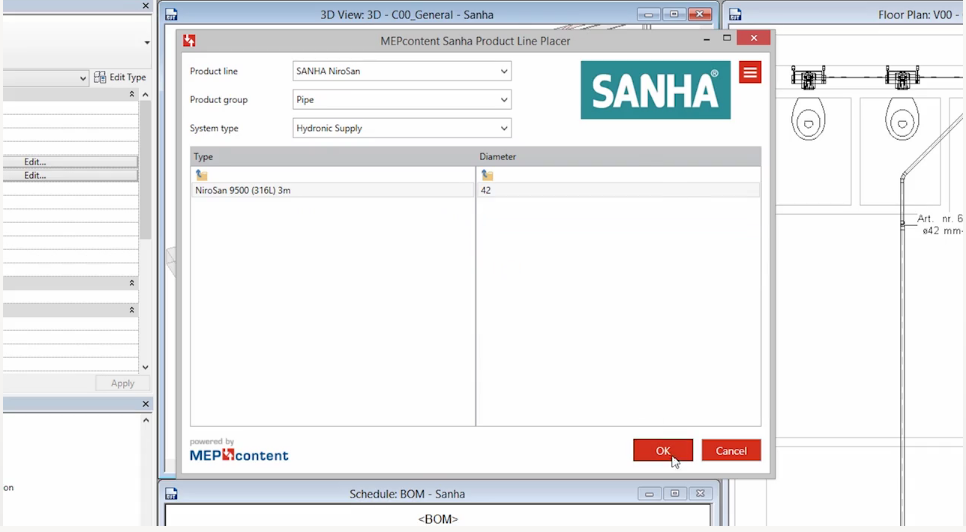
Task: Open the Product line dropdown
Action: (x=402, y=71)
